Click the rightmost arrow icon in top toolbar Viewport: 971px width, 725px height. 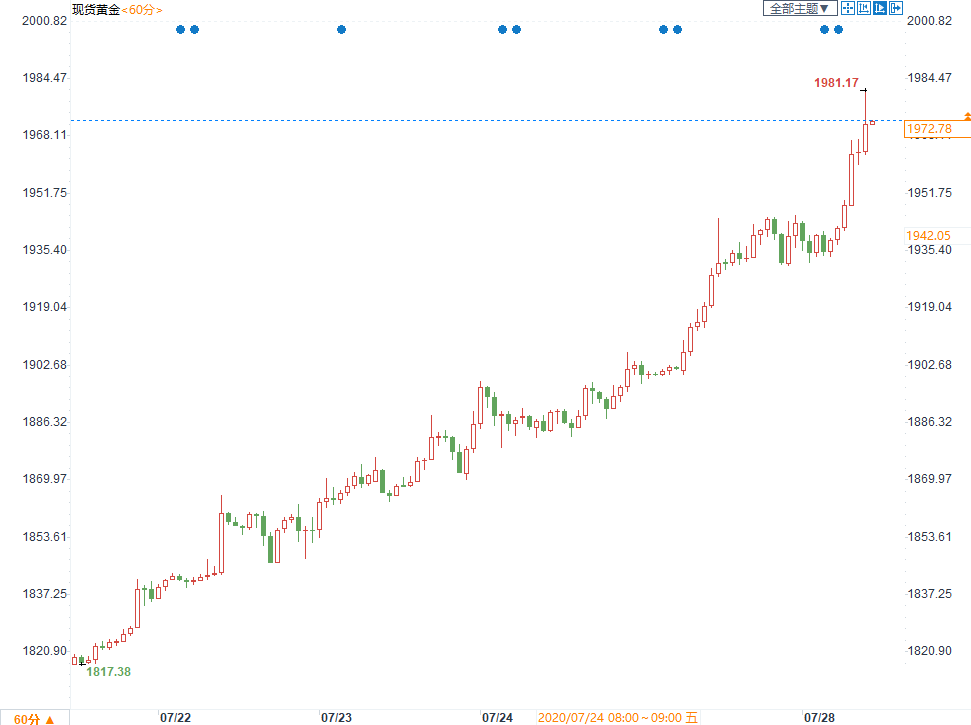point(896,9)
